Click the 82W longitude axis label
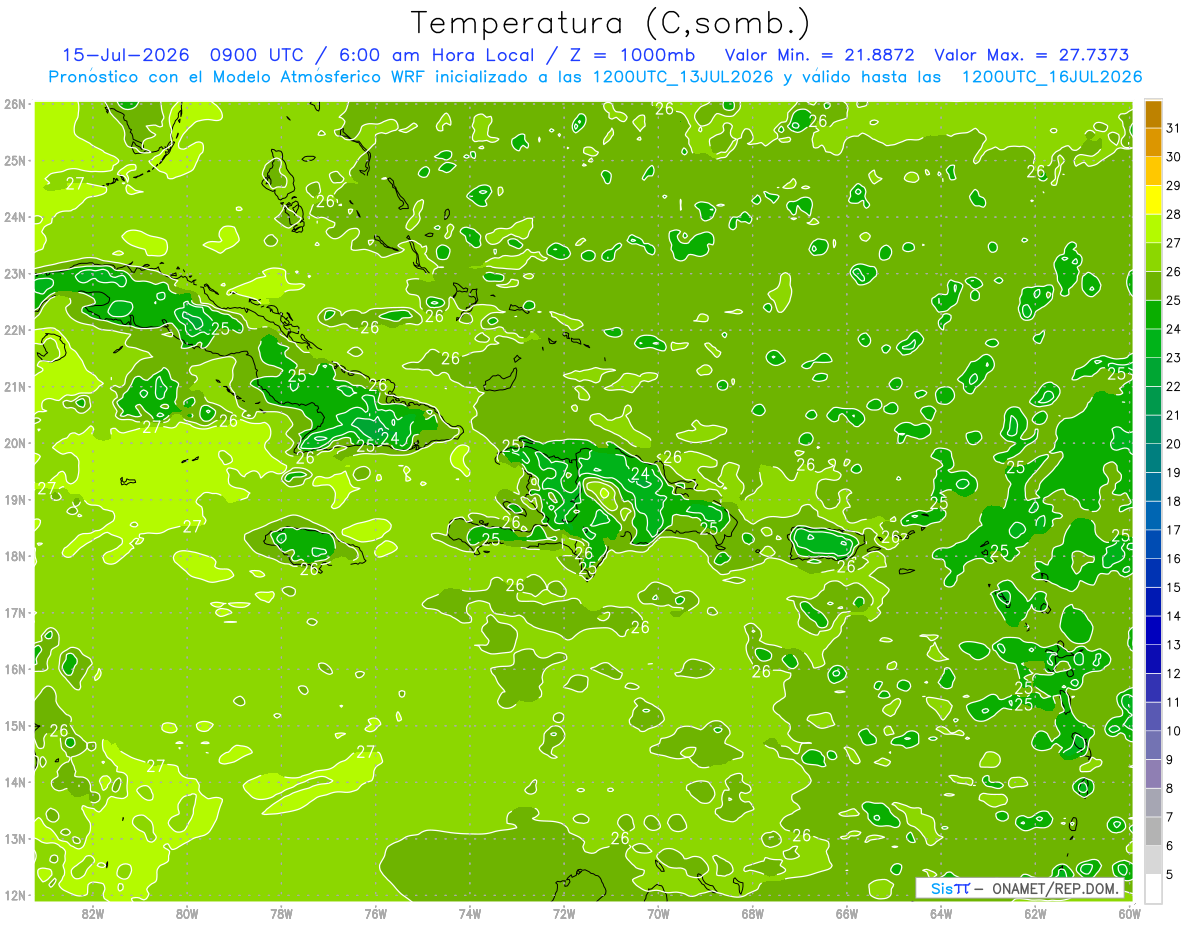 93,913
